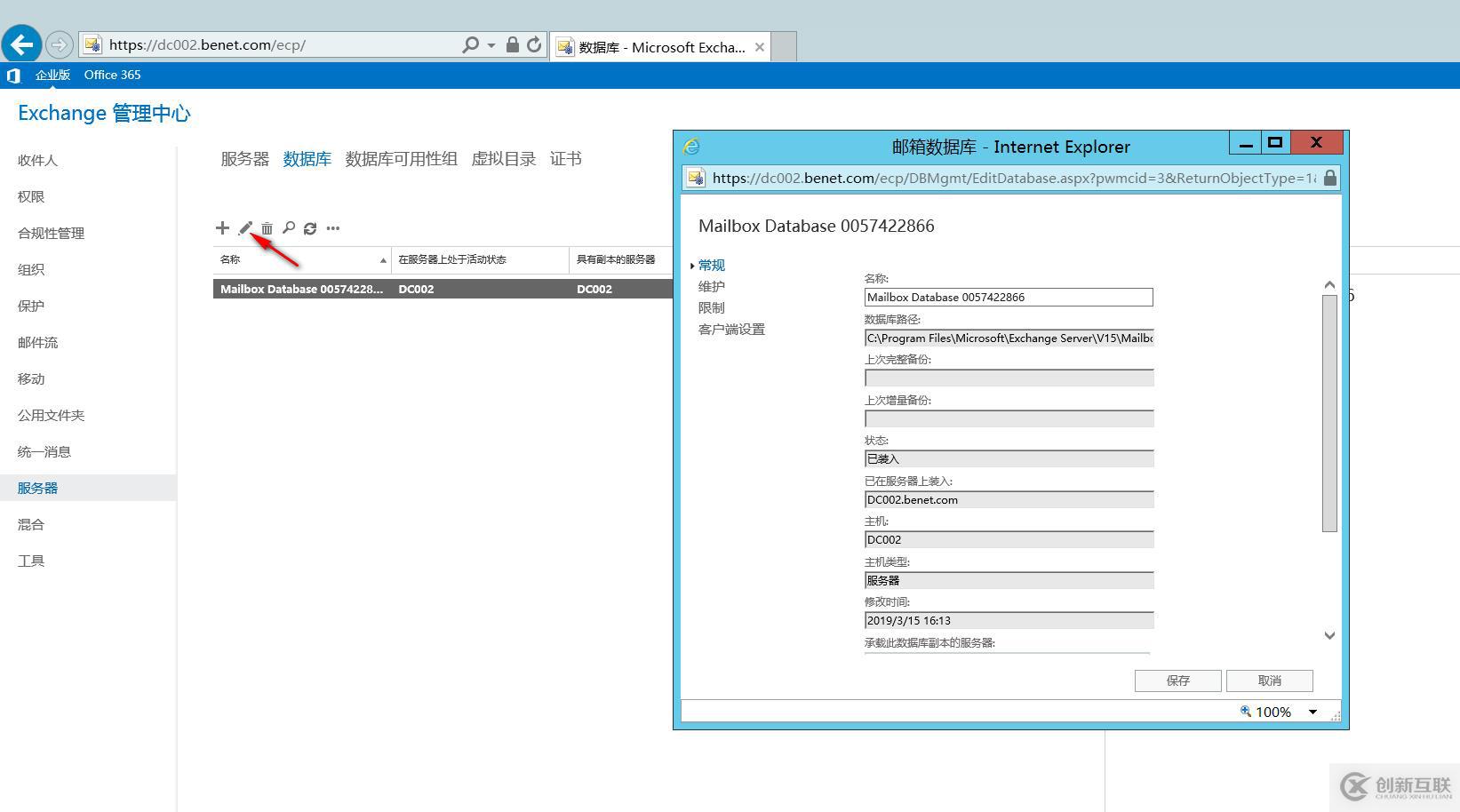
Task: Minimize the 邮箱数据库 dialog window
Action: click(x=1246, y=142)
